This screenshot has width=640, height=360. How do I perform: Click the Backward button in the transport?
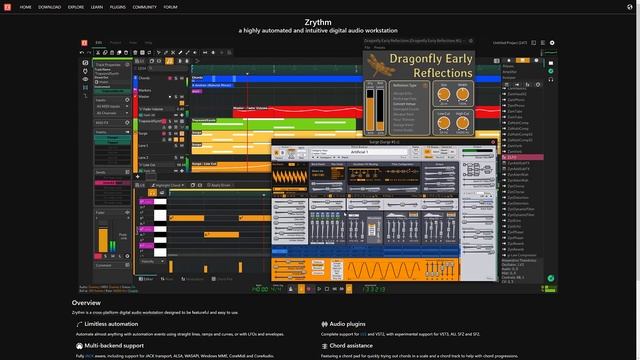(334, 289)
